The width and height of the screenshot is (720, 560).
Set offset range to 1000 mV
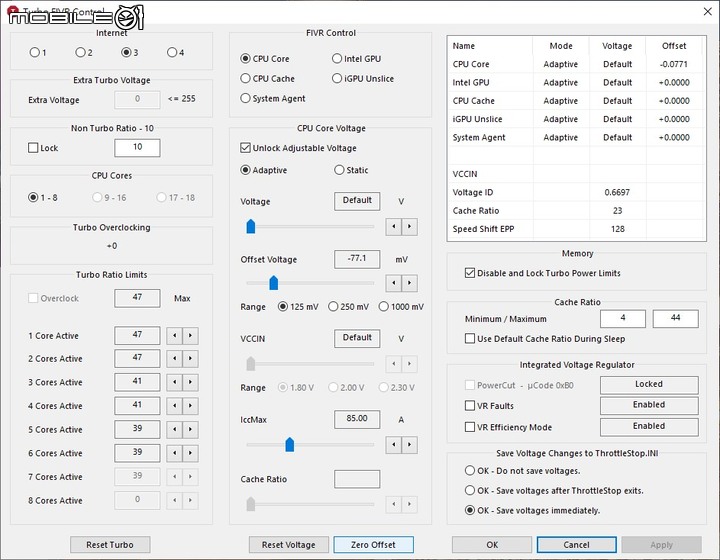click(383, 306)
